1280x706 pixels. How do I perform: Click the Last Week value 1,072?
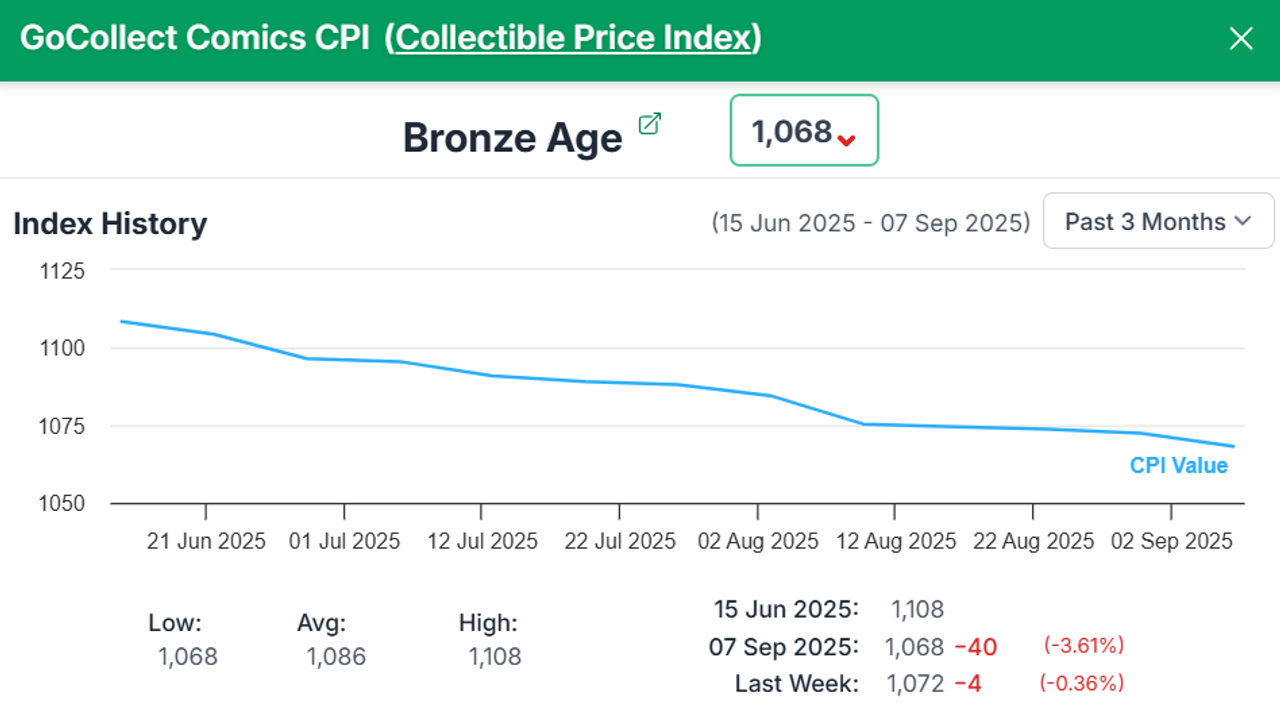(x=915, y=684)
